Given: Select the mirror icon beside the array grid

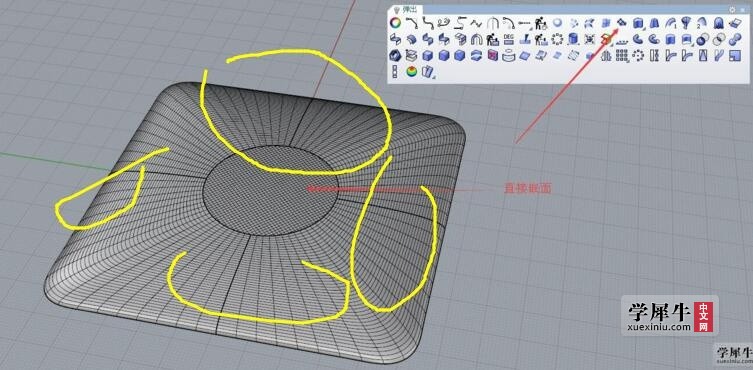Looking at the screenshot, I should pyautogui.click(x=606, y=55).
